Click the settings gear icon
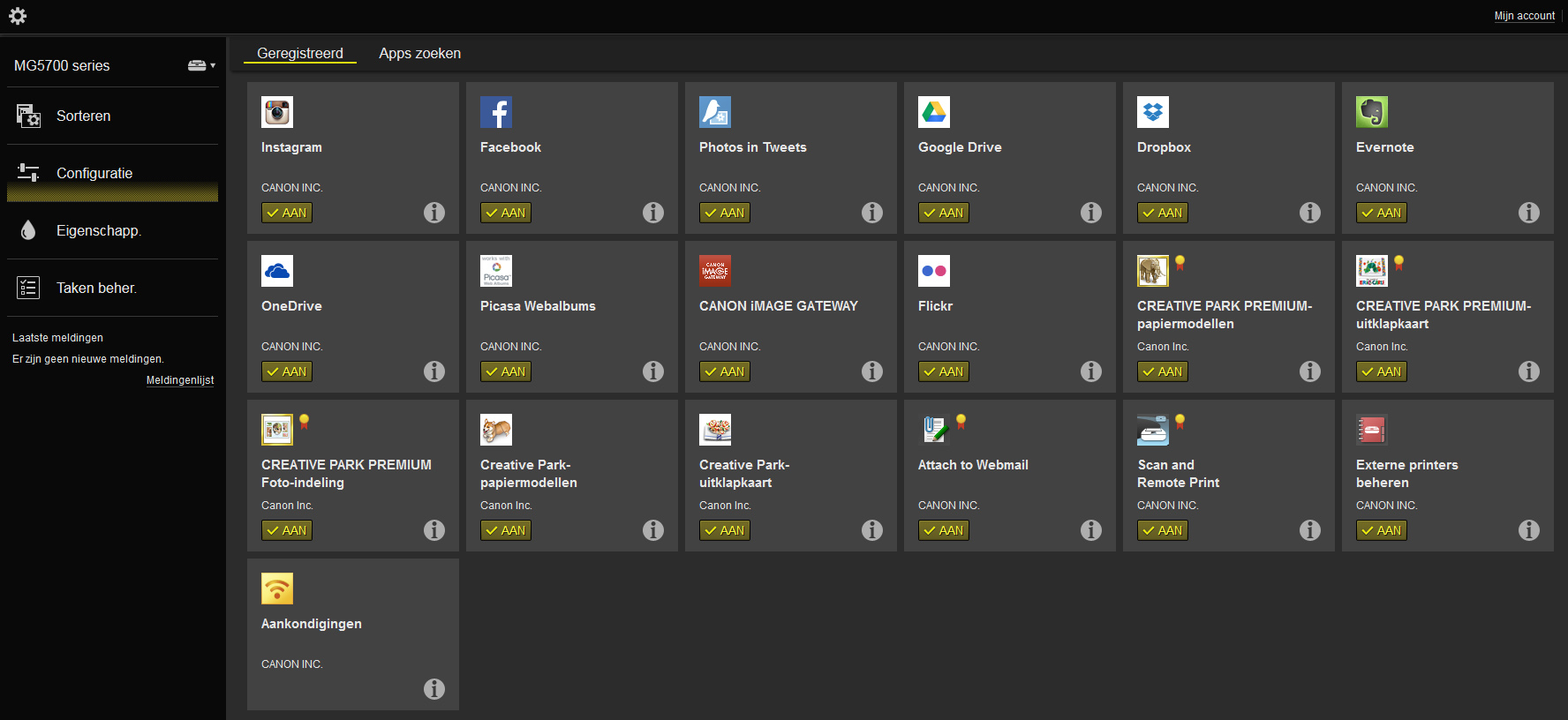Screen dimensions: 1568x720 (x=18, y=16)
